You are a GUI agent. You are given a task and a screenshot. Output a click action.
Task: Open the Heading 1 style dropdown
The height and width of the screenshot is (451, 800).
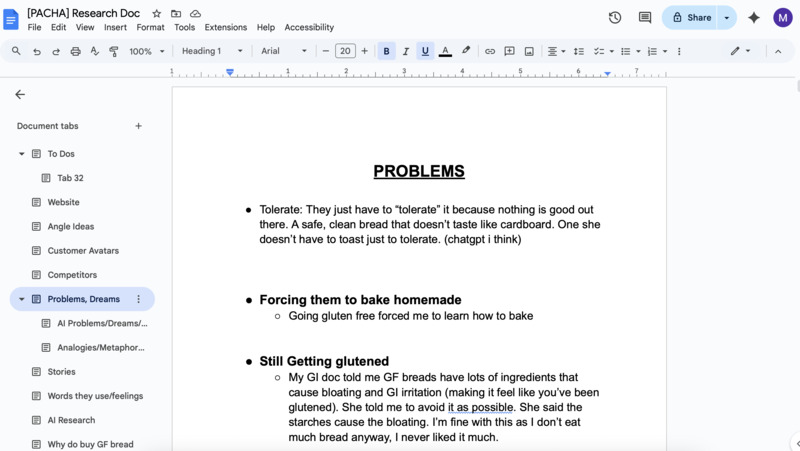click(212, 51)
